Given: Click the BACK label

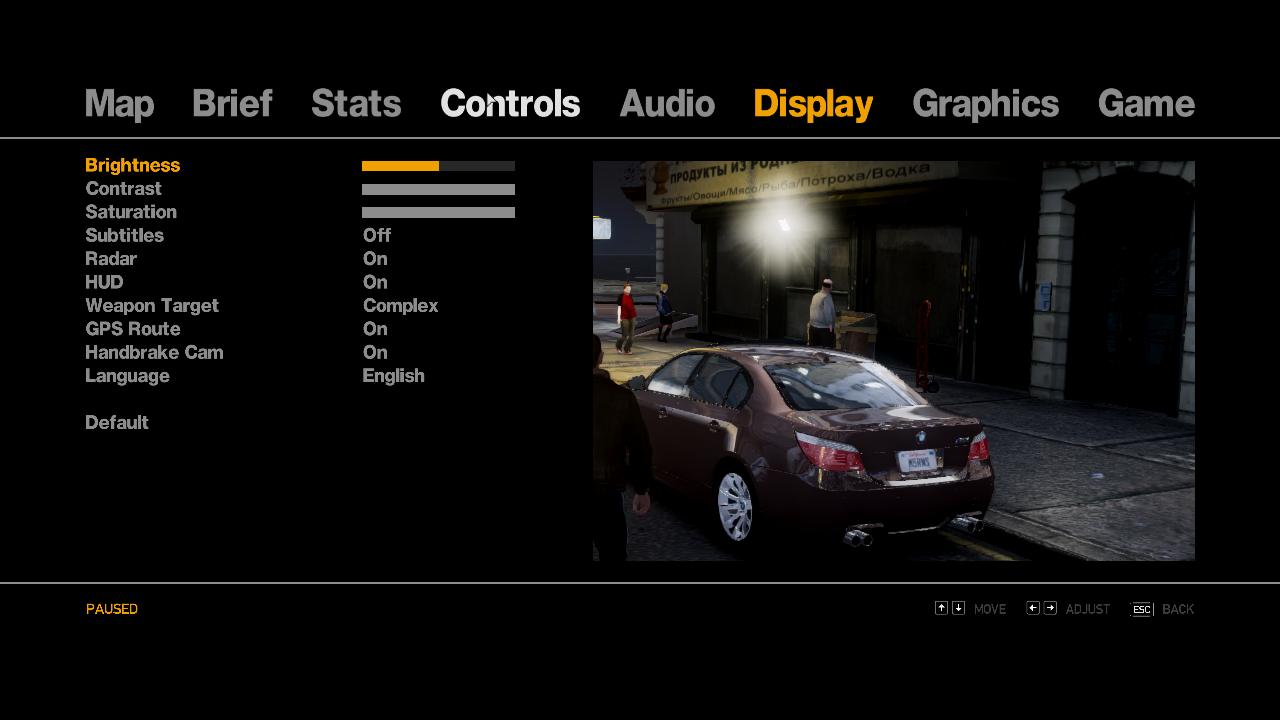Looking at the screenshot, I should [x=1178, y=609].
